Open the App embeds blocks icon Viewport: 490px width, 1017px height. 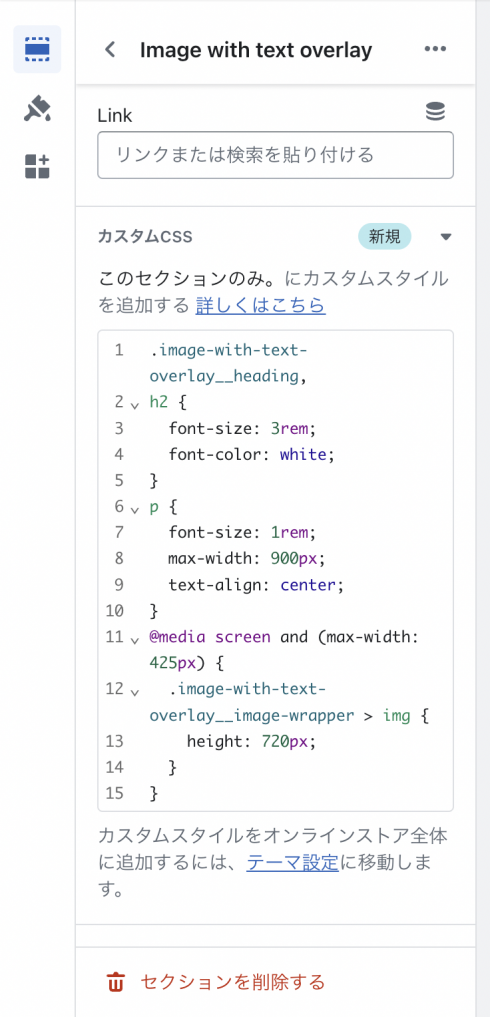[37, 167]
